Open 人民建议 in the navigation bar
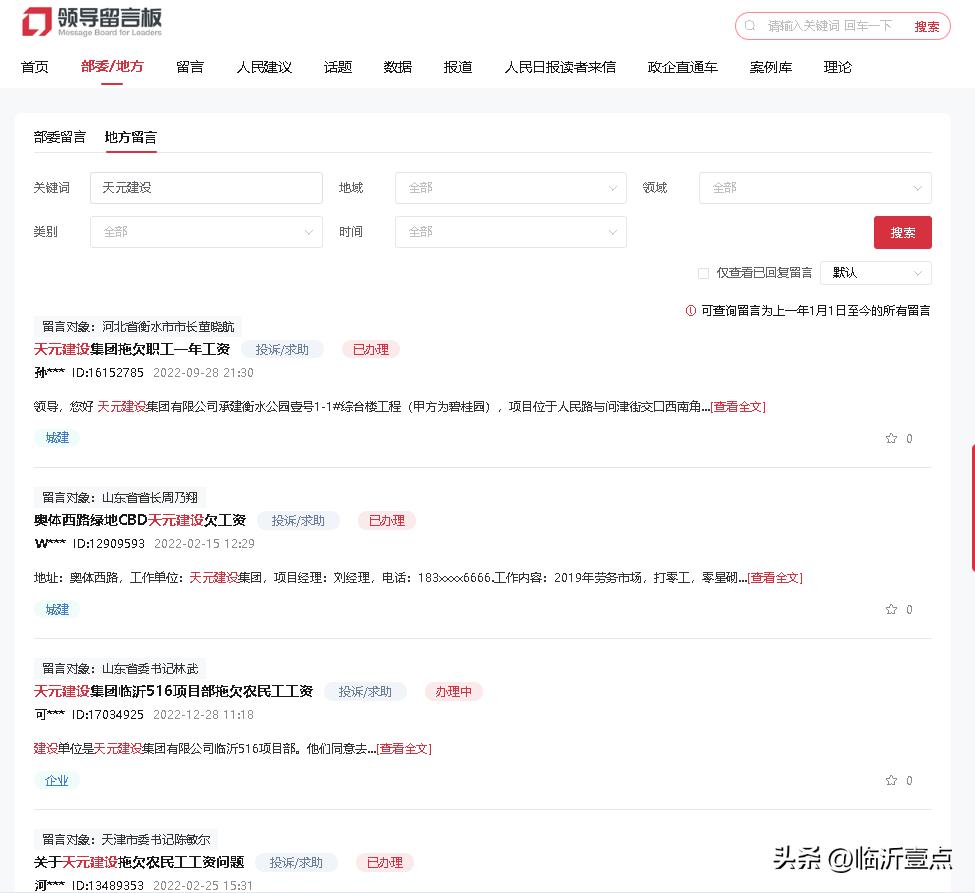Image resolution: width=975 pixels, height=893 pixels. coord(264,67)
